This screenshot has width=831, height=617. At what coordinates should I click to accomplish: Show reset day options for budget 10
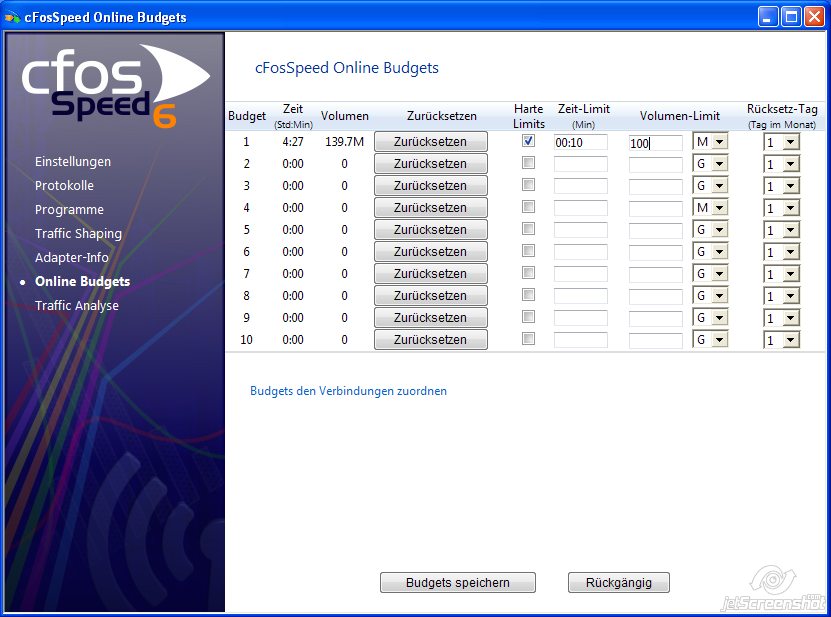pyautogui.click(x=782, y=340)
